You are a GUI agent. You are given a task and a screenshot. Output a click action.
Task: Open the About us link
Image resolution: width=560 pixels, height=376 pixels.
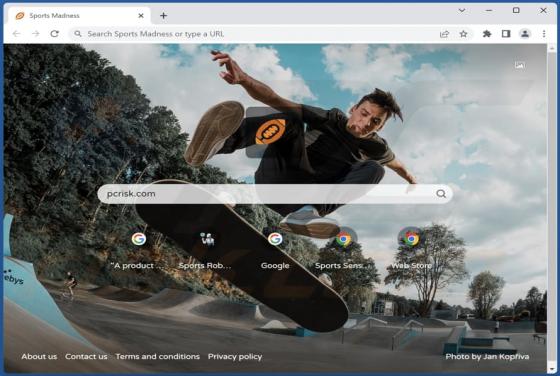pos(39,356)
